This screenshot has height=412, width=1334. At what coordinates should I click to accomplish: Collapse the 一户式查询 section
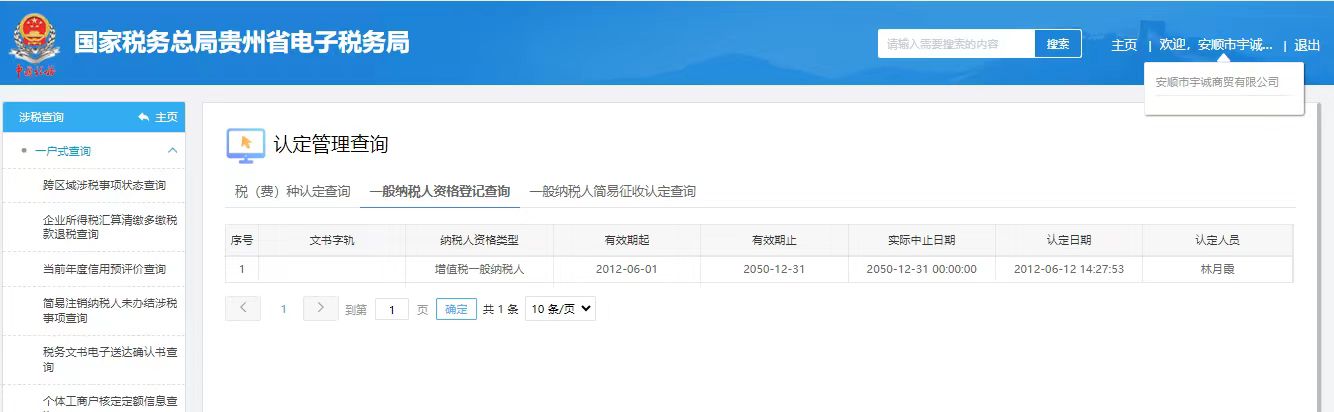coord(172,151)
